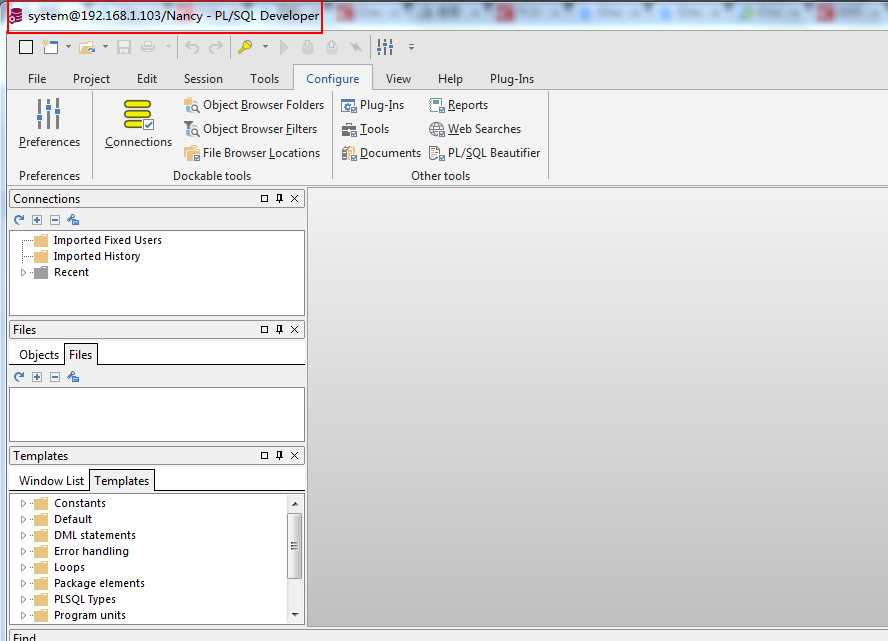Click the large Preferences ribbon button
This screenshot has height=641, width=888.
point(49,123)
